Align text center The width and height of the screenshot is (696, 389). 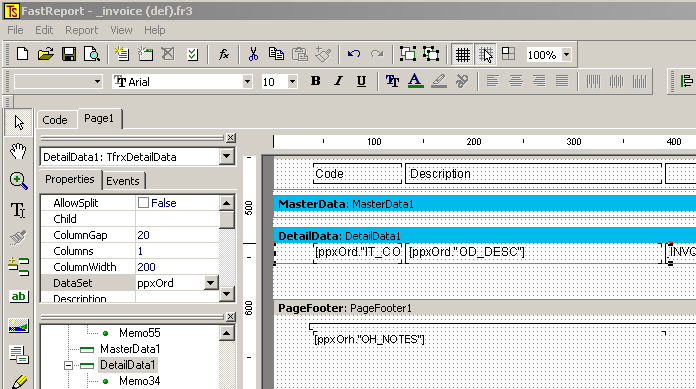(515, 81)
